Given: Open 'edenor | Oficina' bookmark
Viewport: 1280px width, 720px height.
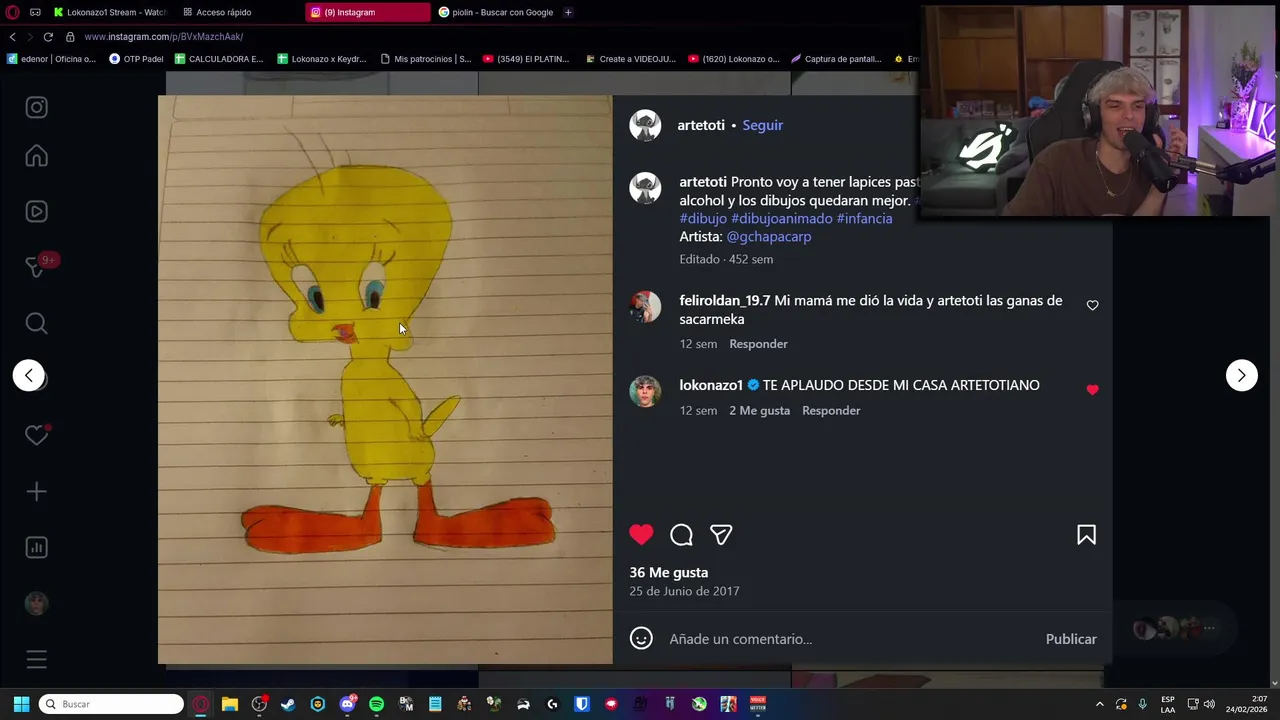Looking at the screenshot, I should click(51, 59).
